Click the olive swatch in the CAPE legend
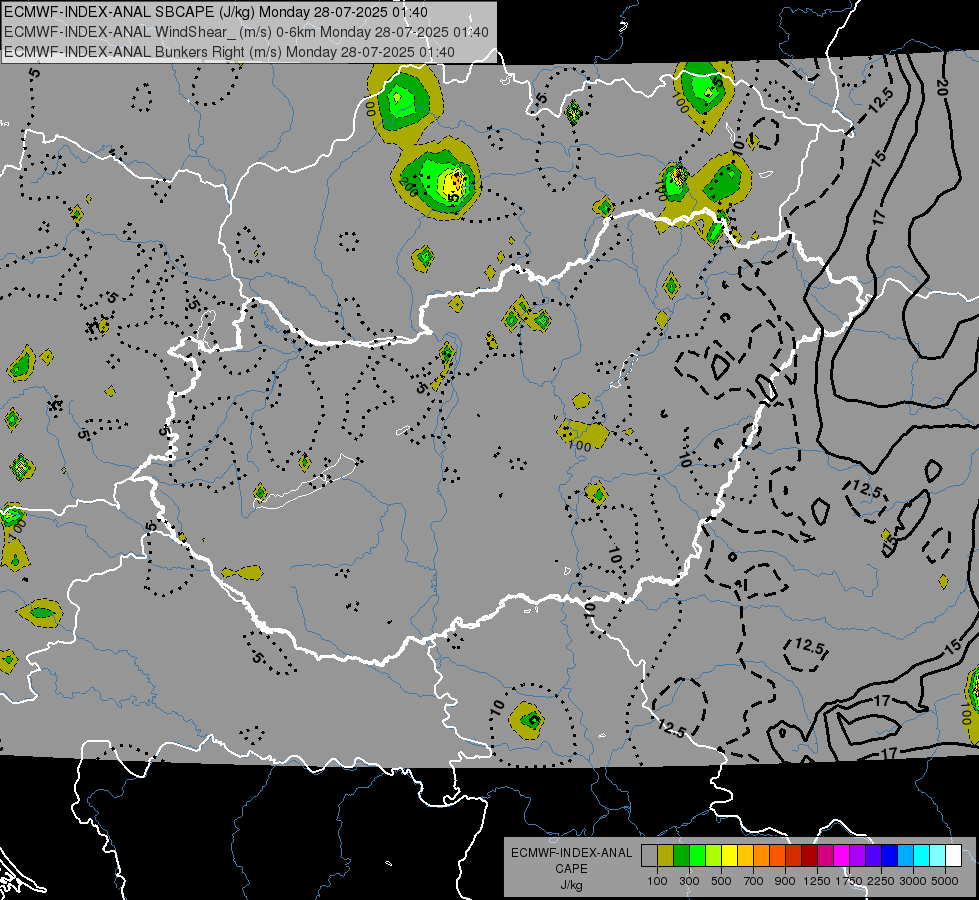Image resolution: width=979 pixels, height=900 pixels. 666,855
